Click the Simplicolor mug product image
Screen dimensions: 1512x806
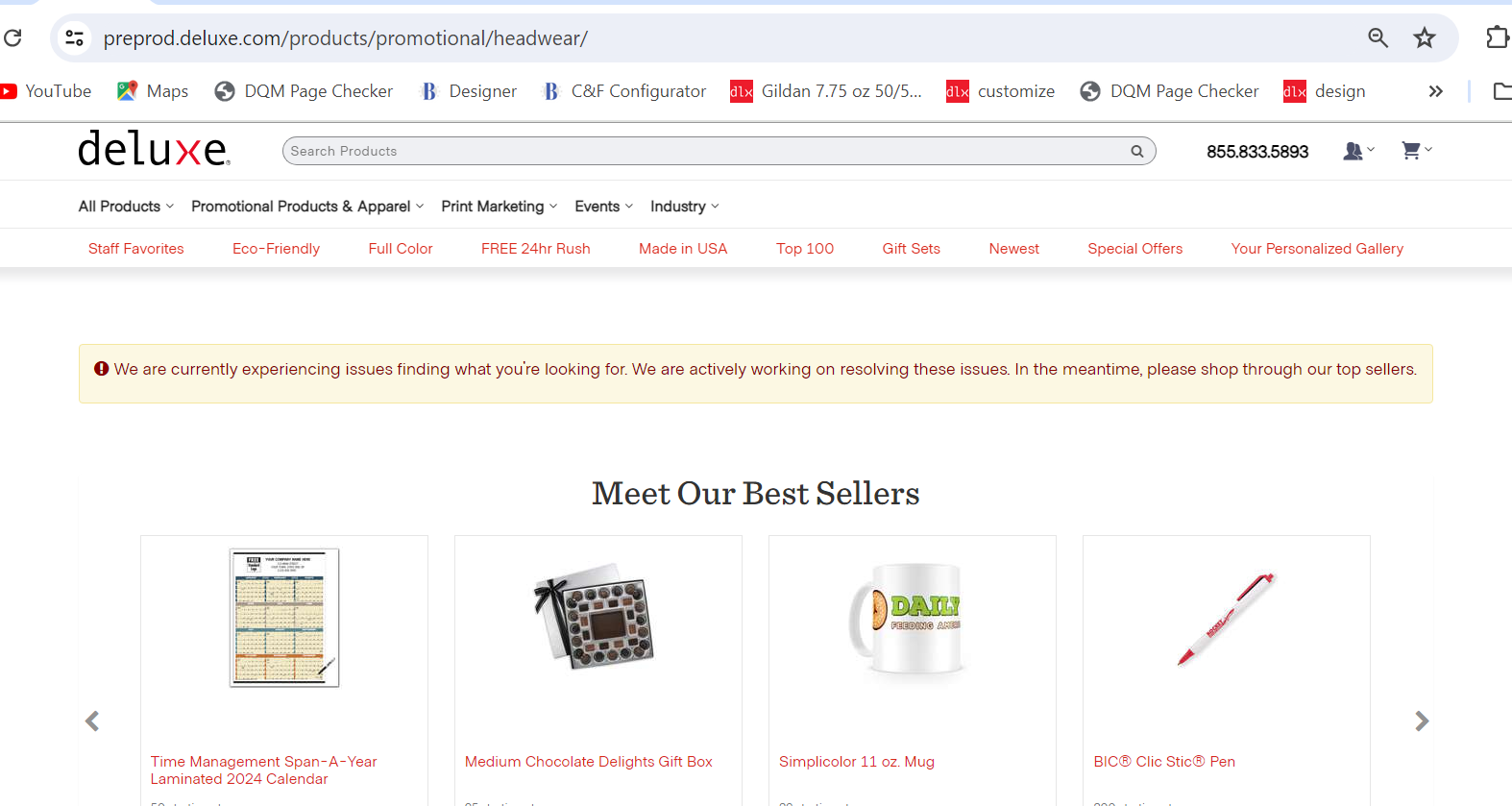pyautogui.click(x=912, y=620)
